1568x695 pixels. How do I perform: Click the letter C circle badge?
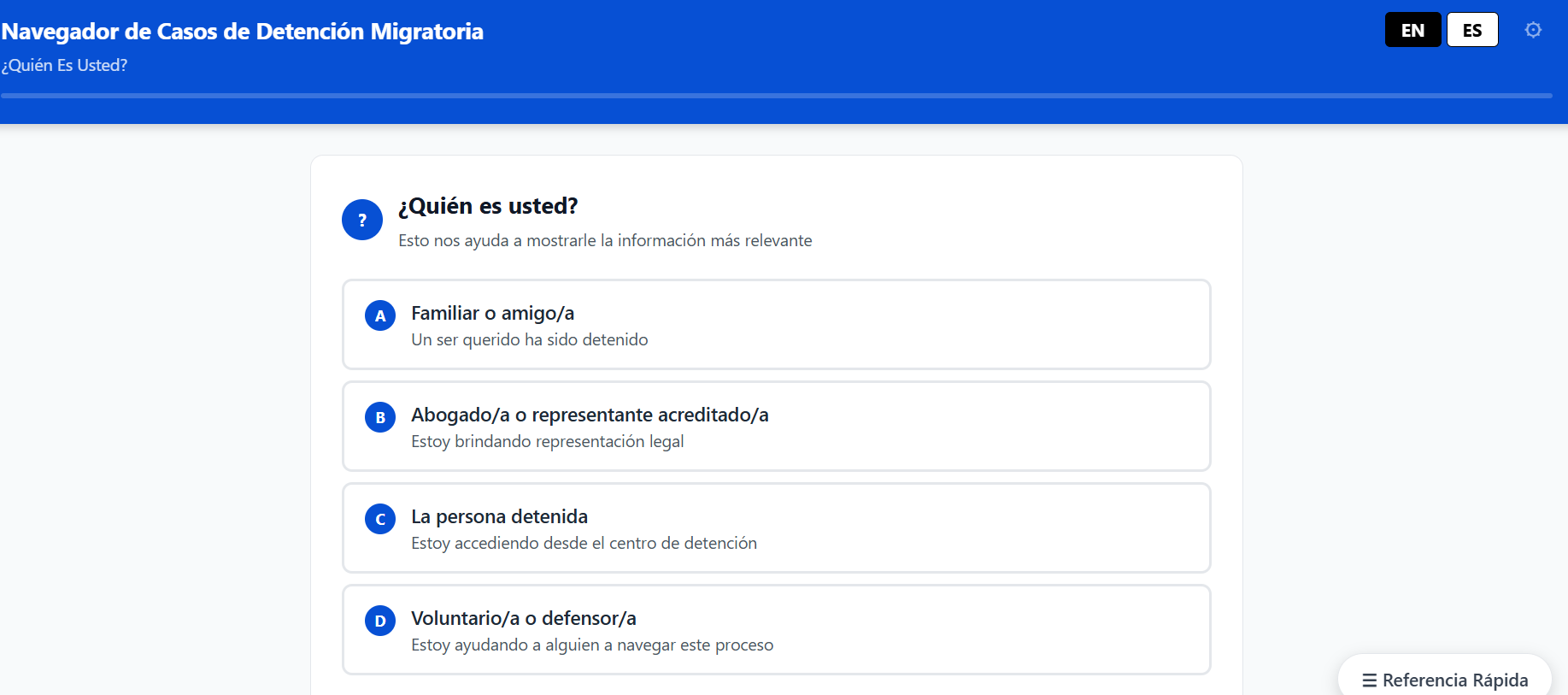(380, 519)
